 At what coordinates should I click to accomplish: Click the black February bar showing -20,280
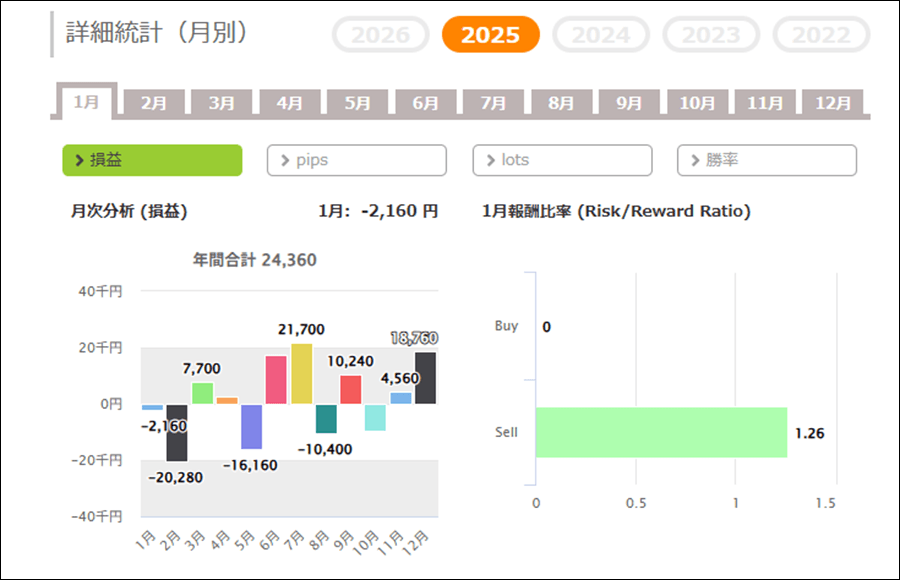coord(177,432)
